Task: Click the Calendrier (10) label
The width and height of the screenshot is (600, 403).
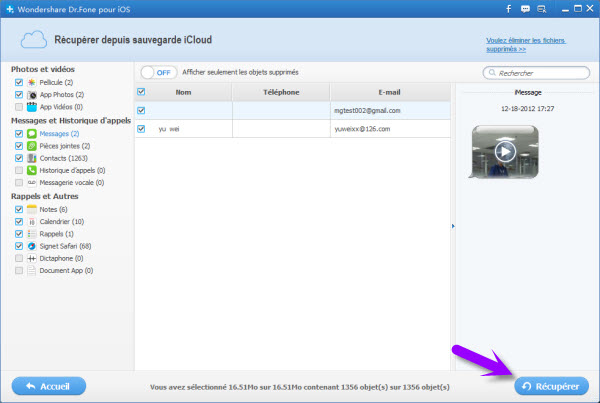Action: point(62,222)
